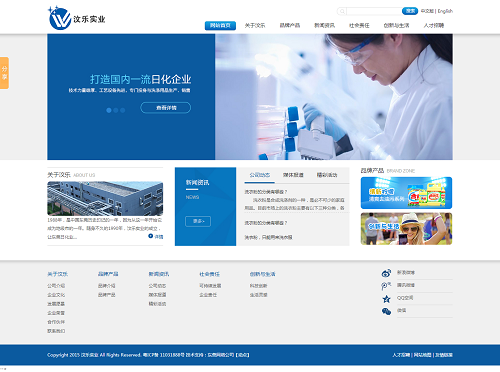
Task: Click the magnifier icon in search box
Action: pyautogui.click(x=342, y=12)
